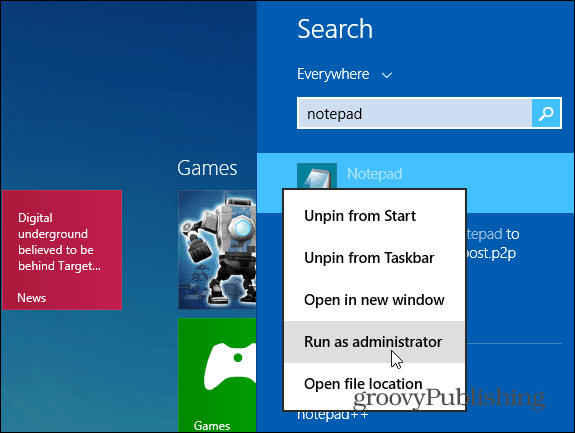The width and height of the screenshot is (575, 433).
Task: Click into the notepad search field
Action: click(x=415, y=113)
